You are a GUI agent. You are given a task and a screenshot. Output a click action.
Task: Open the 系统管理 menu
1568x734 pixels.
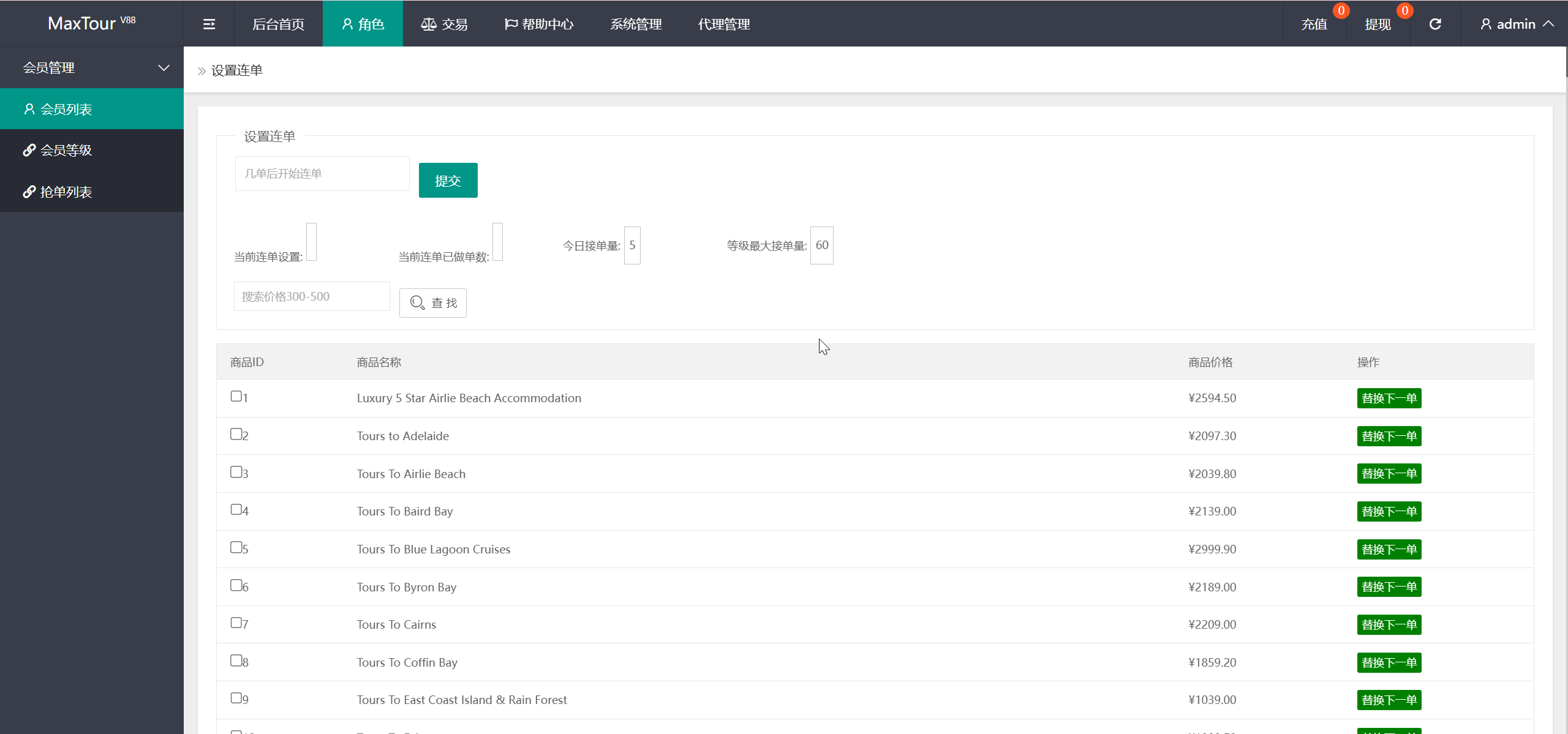click(636, 24)
